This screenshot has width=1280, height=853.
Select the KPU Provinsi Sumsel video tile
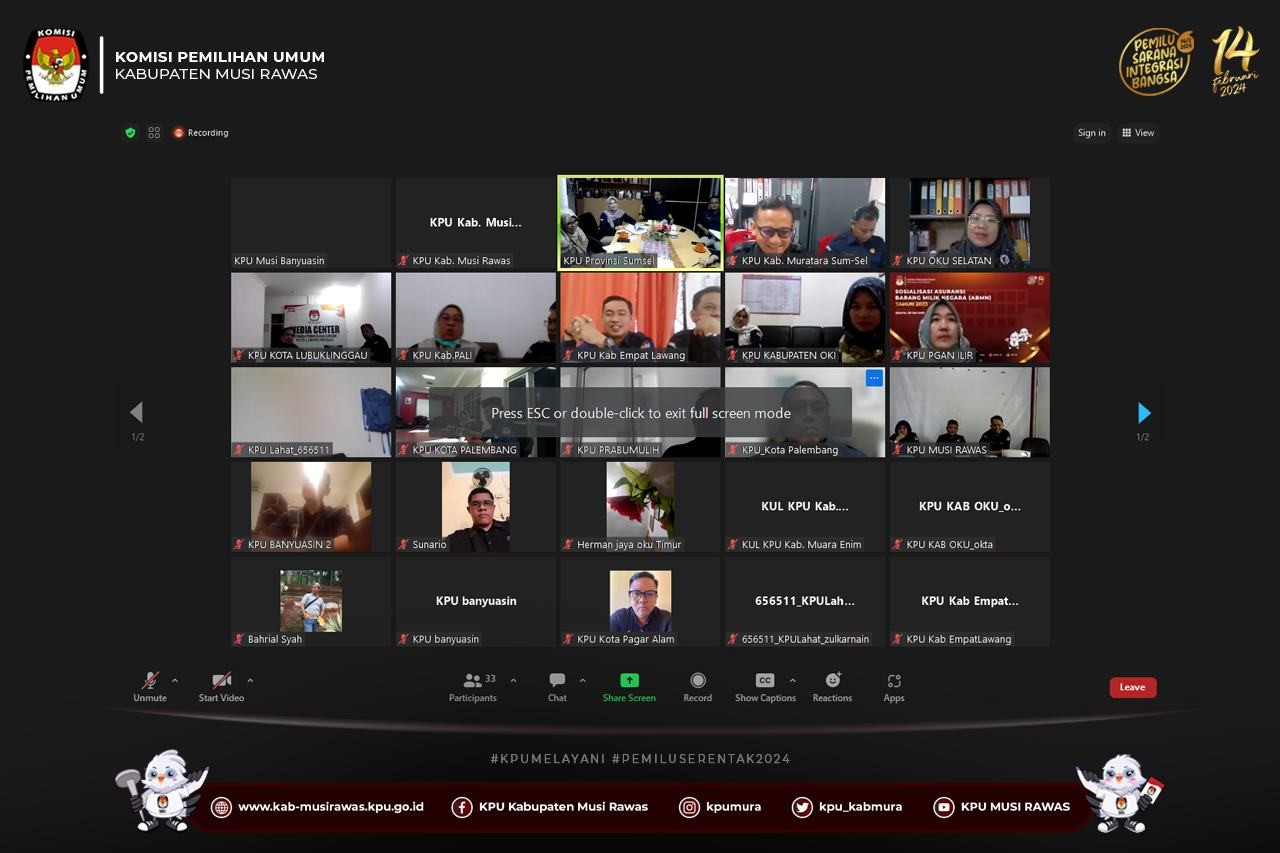pyautogui.click(x=640, y=223)
